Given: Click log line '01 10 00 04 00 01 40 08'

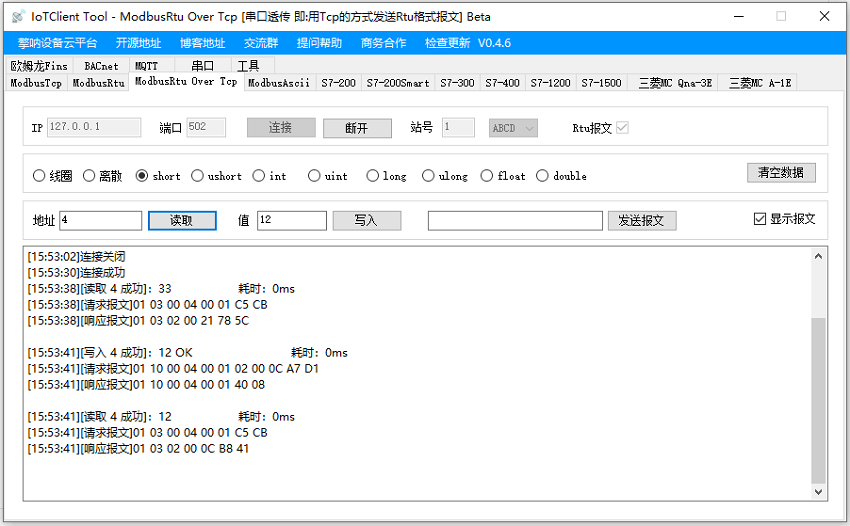Looking at the screenshot, I should [x=146, y=385].
